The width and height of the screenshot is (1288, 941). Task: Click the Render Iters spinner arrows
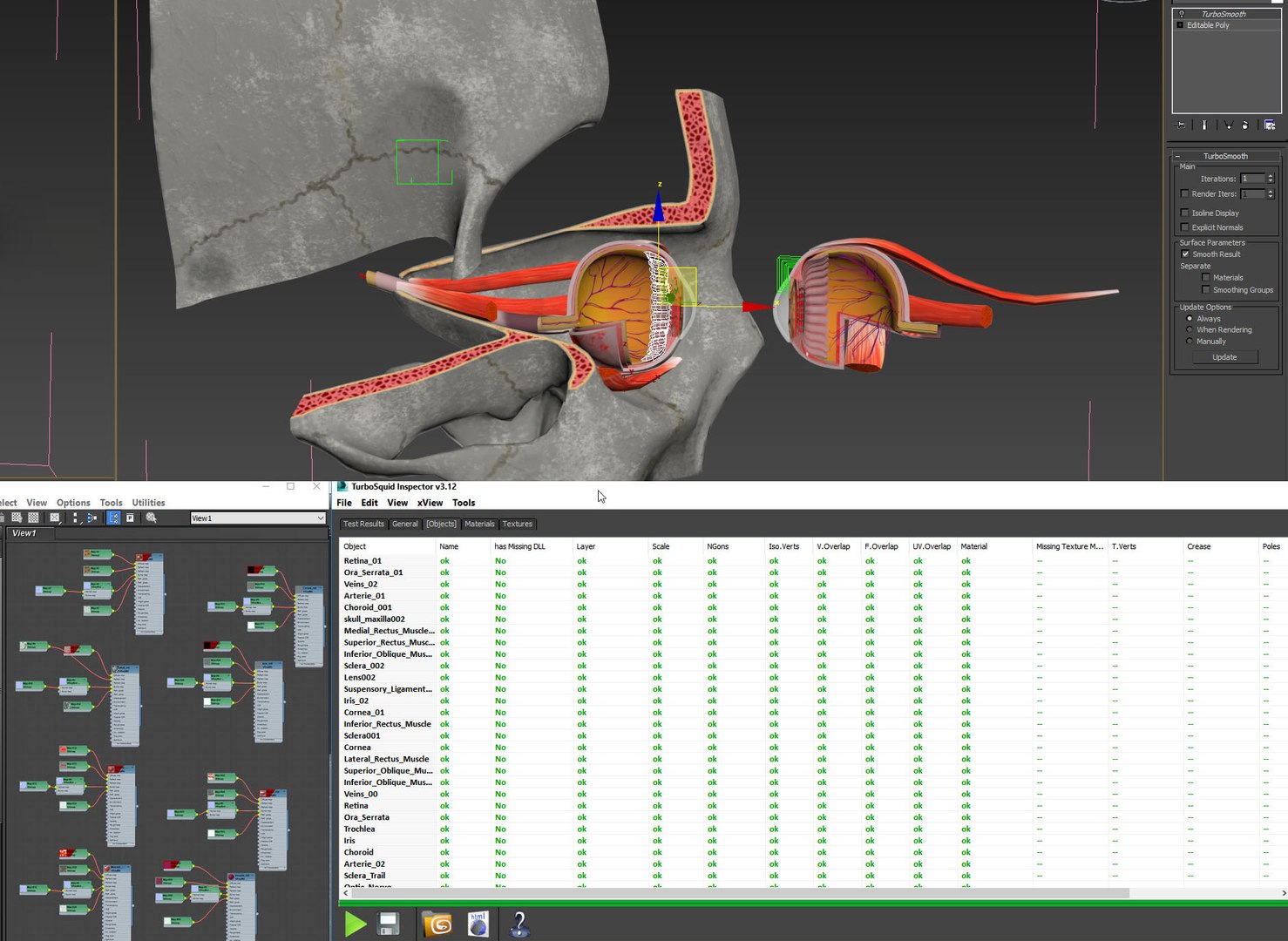point(1271,194)
